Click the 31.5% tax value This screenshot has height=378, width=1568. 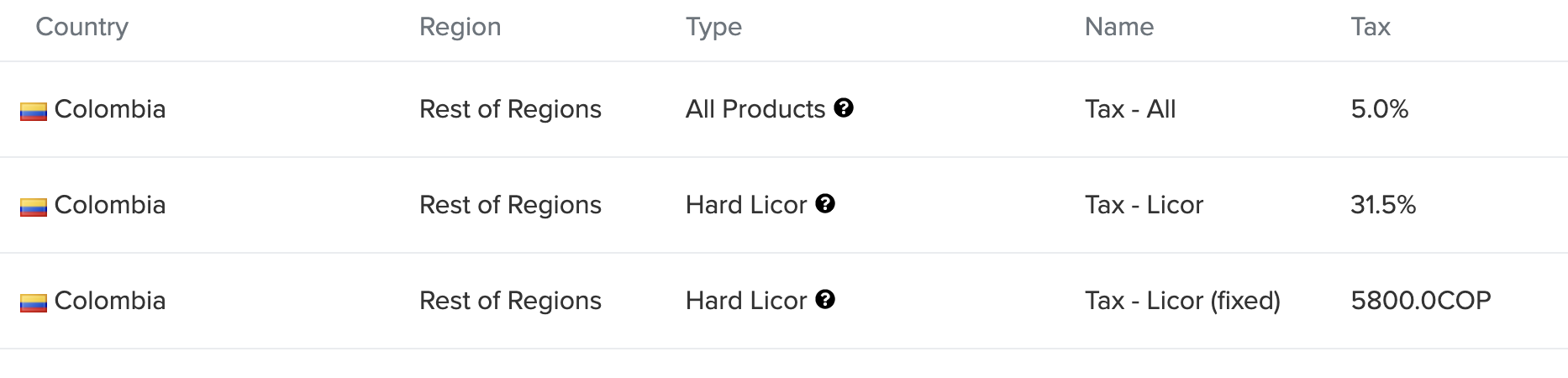tap(1382, 205)
